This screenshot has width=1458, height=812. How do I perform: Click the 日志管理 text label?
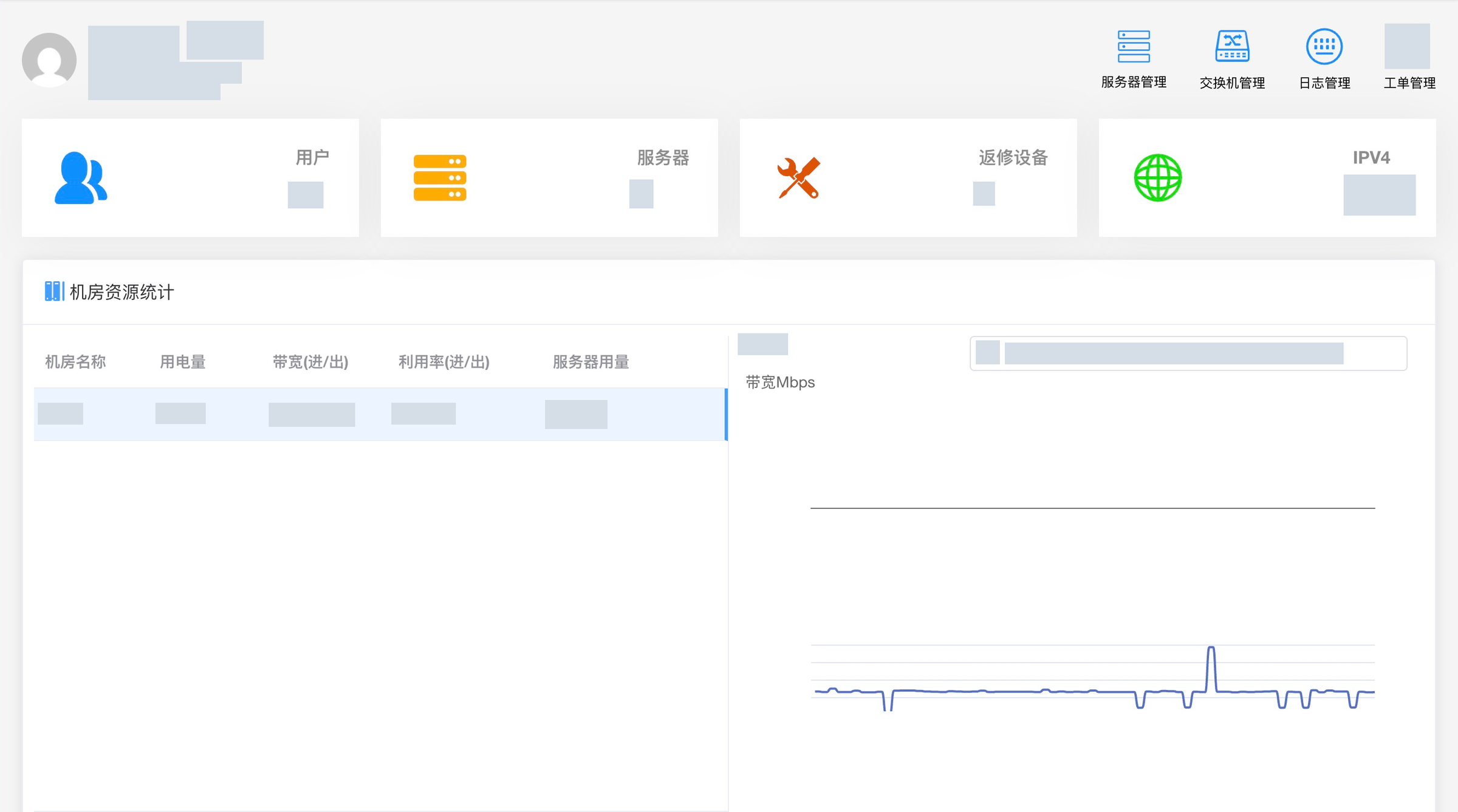point(1324,83)
